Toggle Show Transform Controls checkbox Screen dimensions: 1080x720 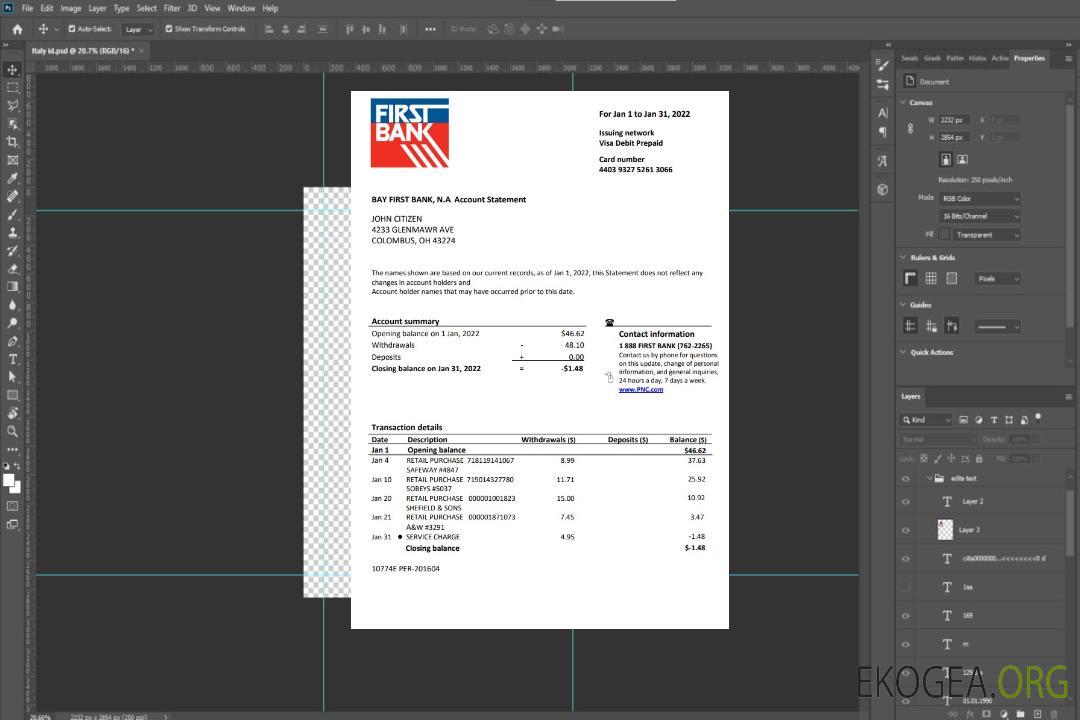(169, 29)
